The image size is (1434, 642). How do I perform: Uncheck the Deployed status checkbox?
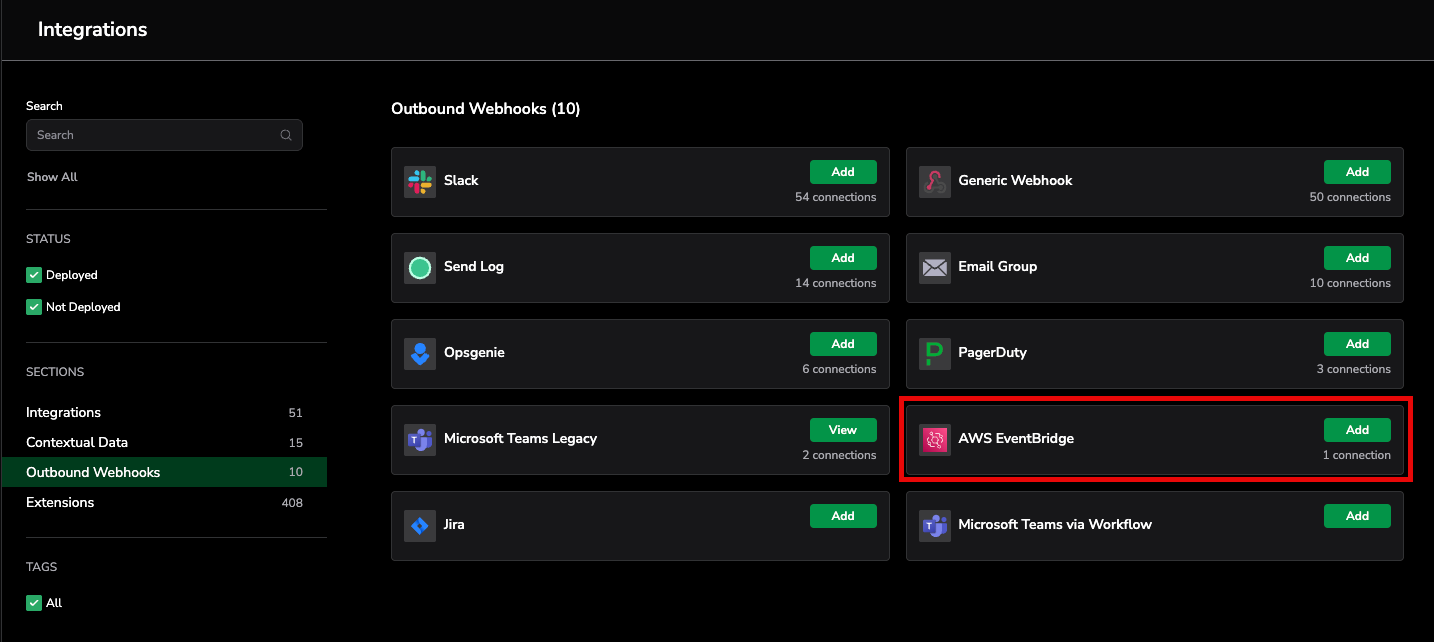[34, 275]
